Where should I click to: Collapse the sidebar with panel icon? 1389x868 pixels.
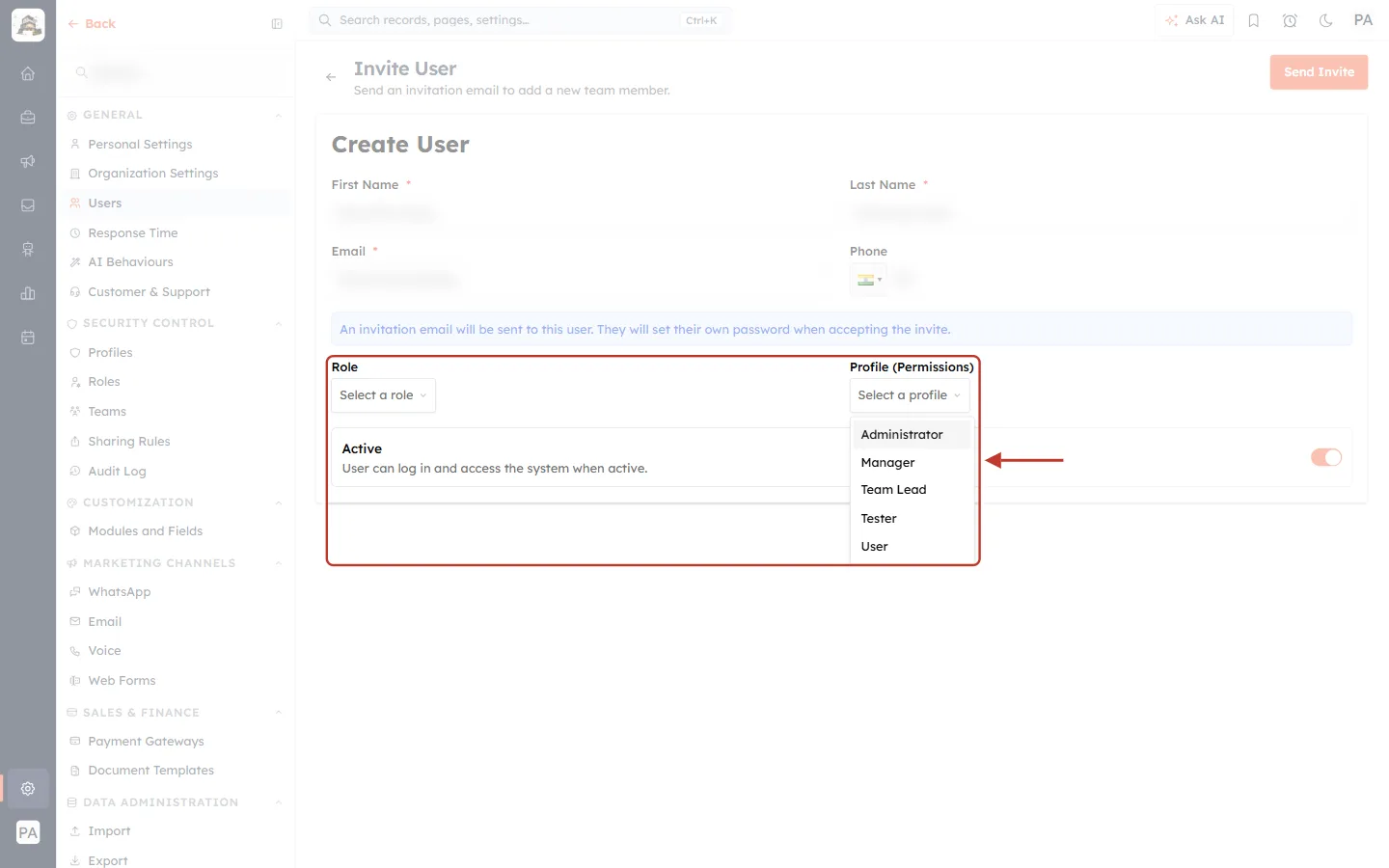pos(277,24)
